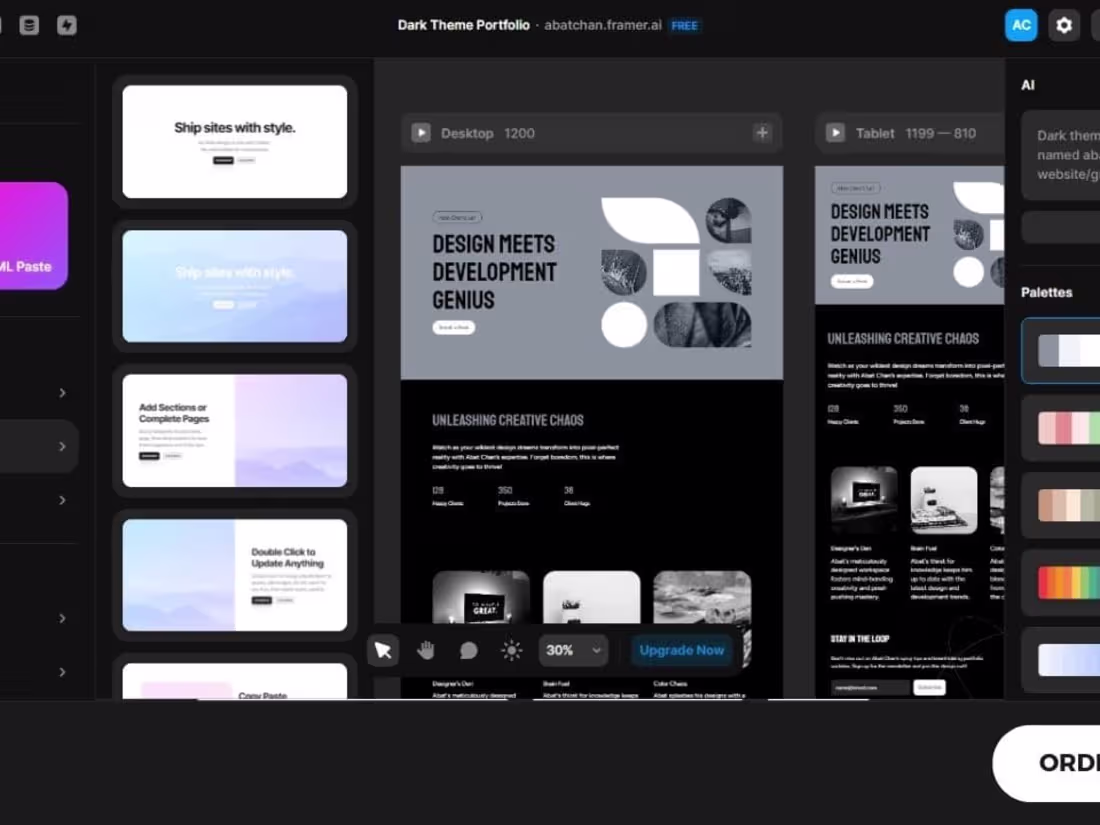Click the Tablet breakpoint play preview icon

pyautogui.click(x=834, y=132)
